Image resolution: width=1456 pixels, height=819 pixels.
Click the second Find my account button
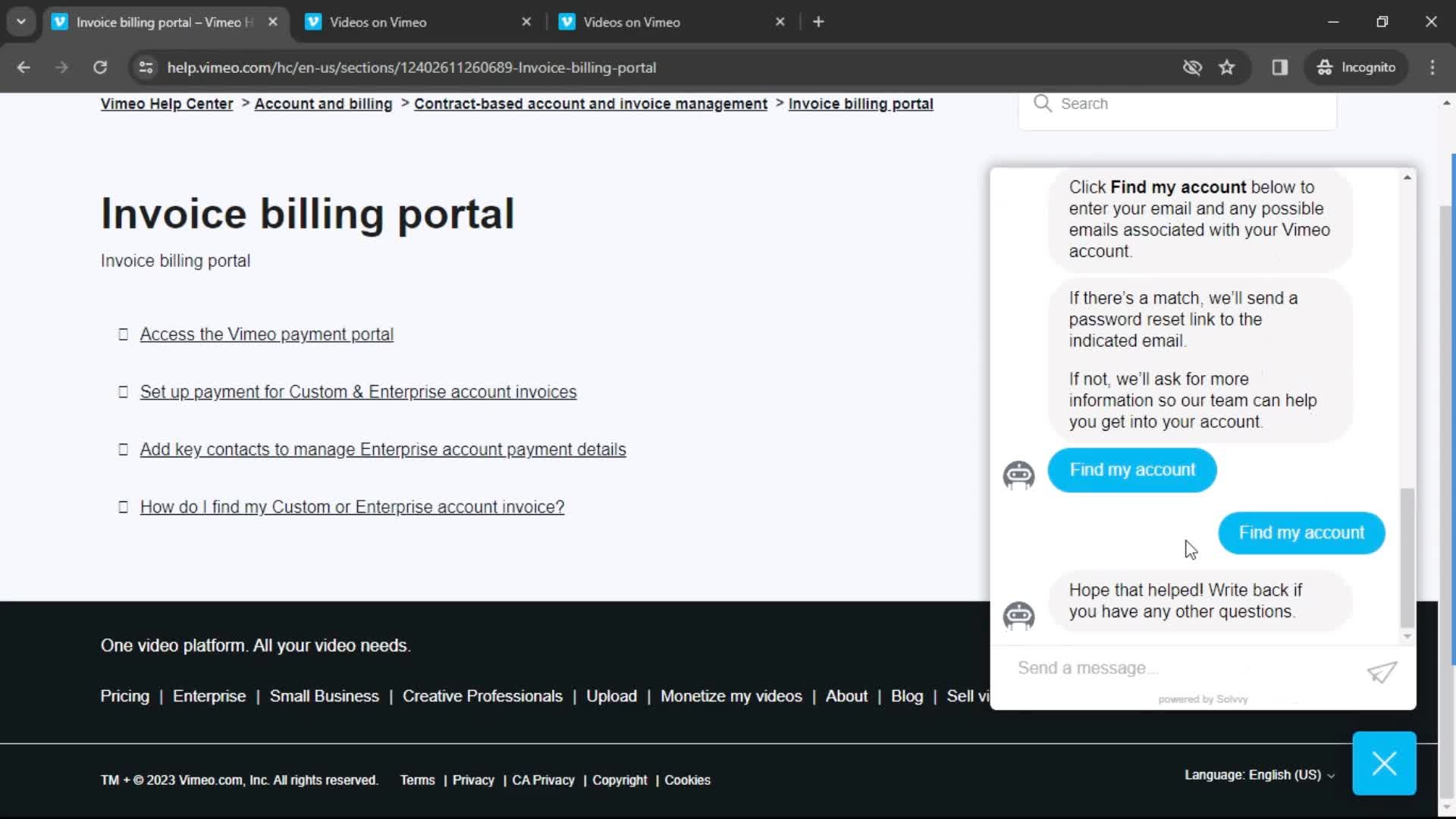click(x=1302, y=532)
